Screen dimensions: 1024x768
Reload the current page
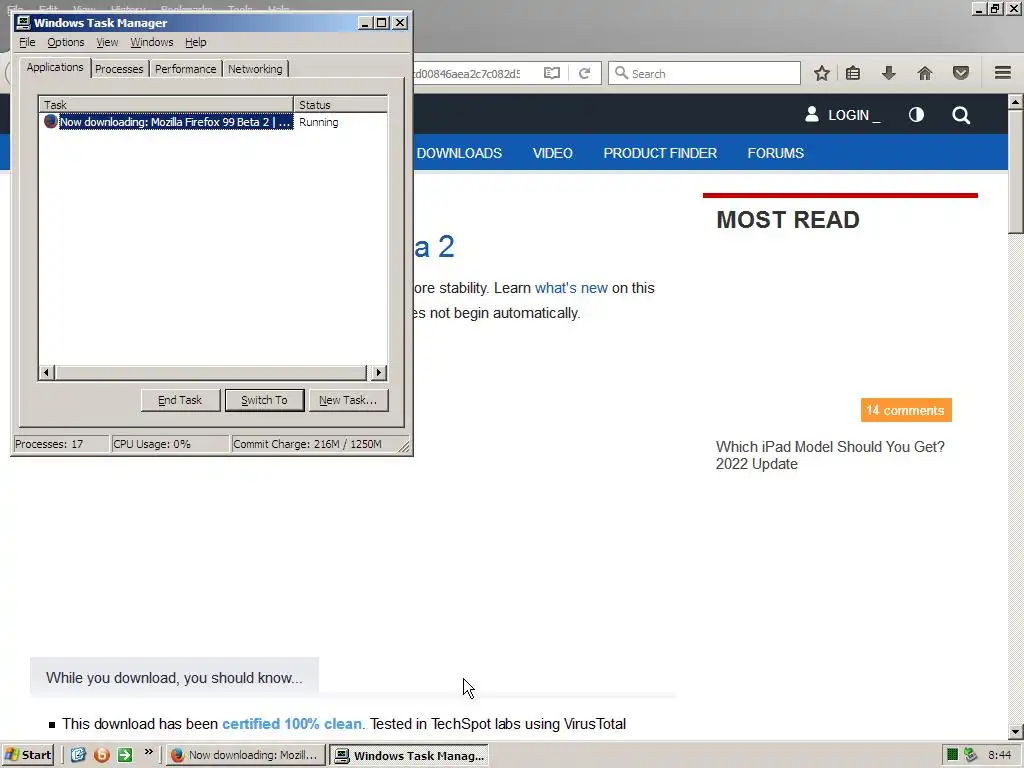pyautogui.click(x=584, y=73)
